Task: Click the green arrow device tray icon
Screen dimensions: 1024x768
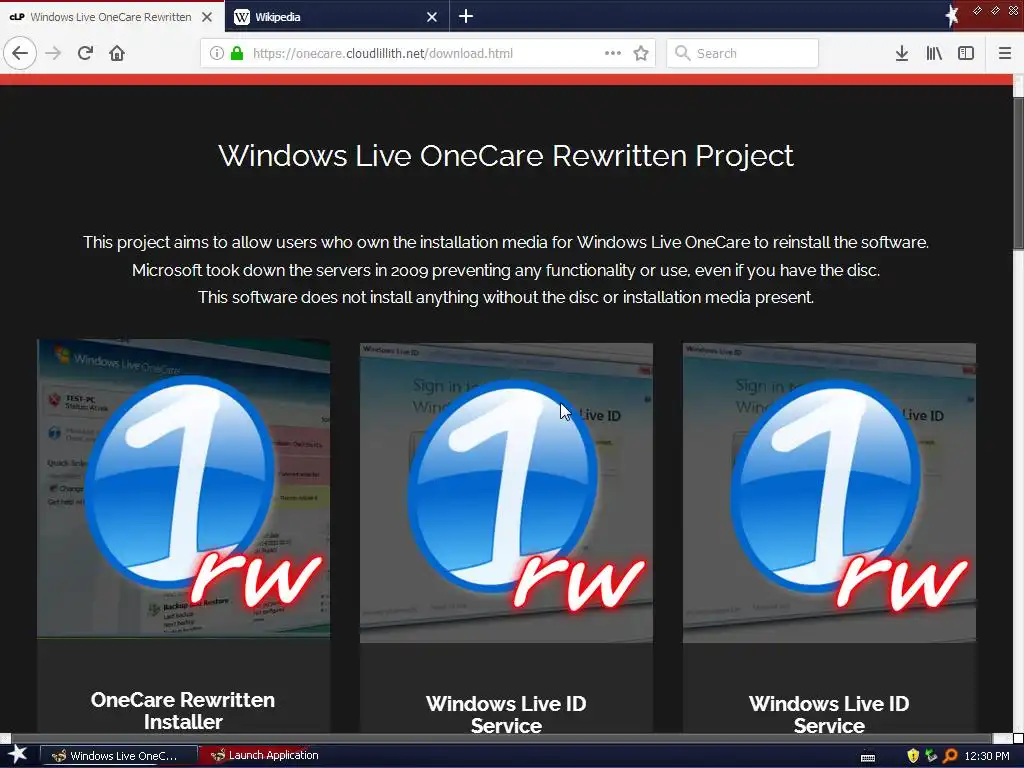Action: click(931, 756)
